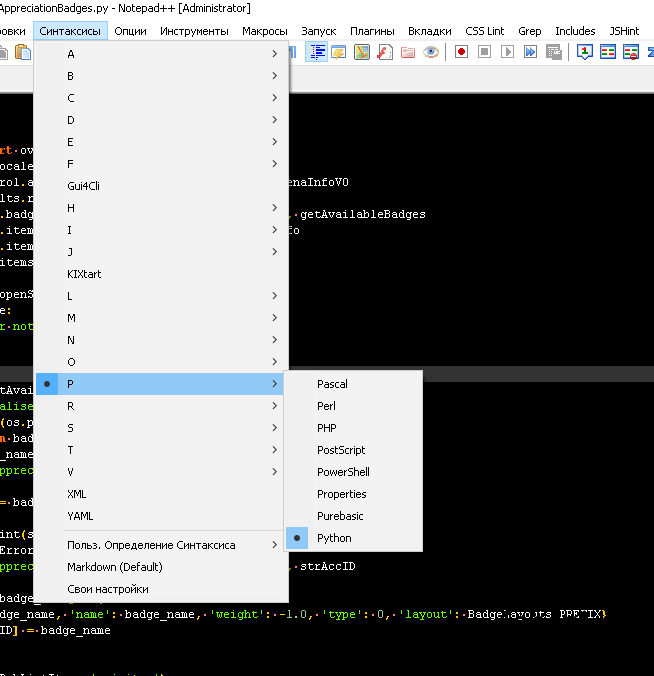Click the compare bookmark number-one icon
This screenshot has height=676, width=654.
click(585, 52)
